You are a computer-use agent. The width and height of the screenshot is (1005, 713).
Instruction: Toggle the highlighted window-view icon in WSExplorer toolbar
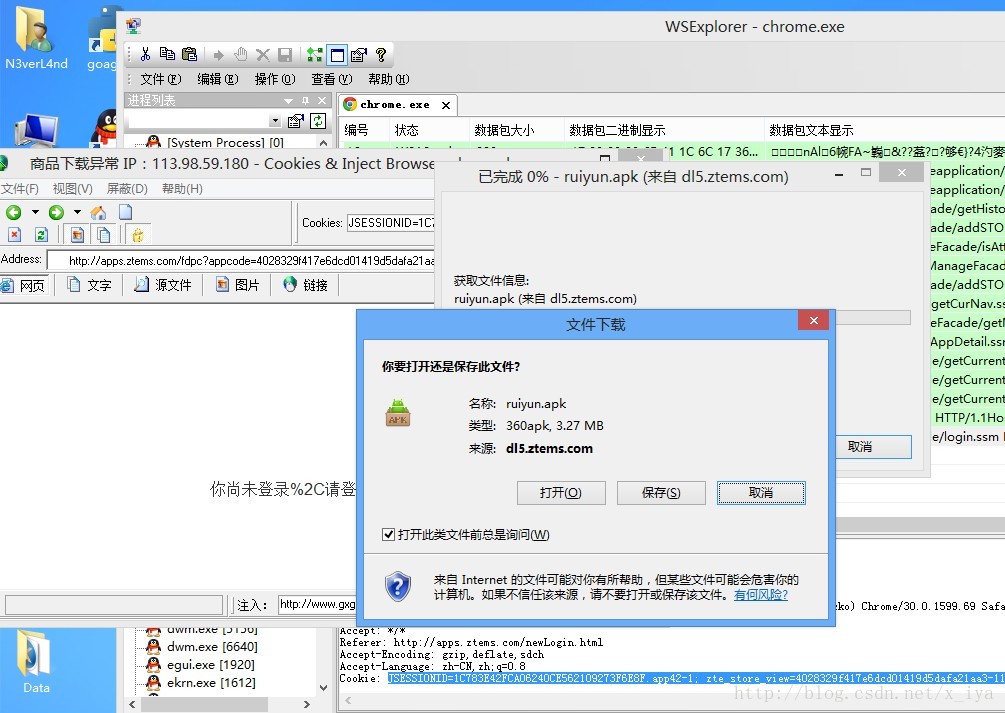point(337,55)
